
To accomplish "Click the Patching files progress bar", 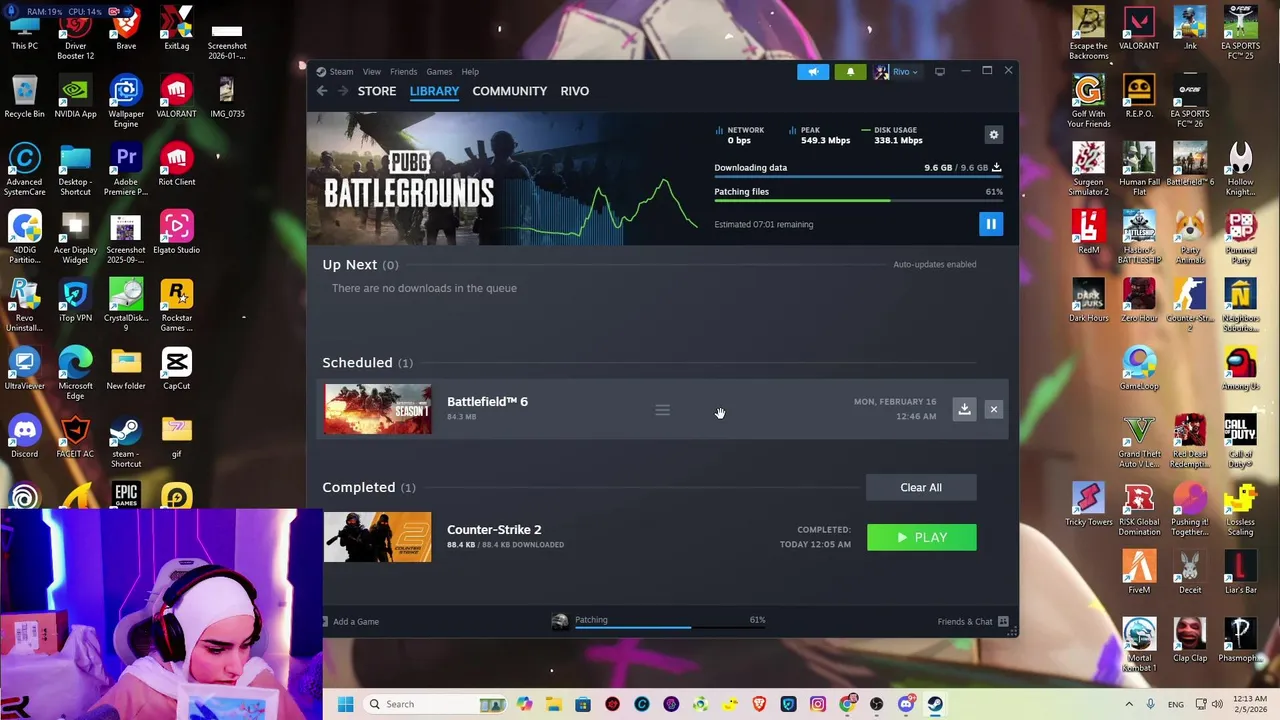I will [858, 201].
